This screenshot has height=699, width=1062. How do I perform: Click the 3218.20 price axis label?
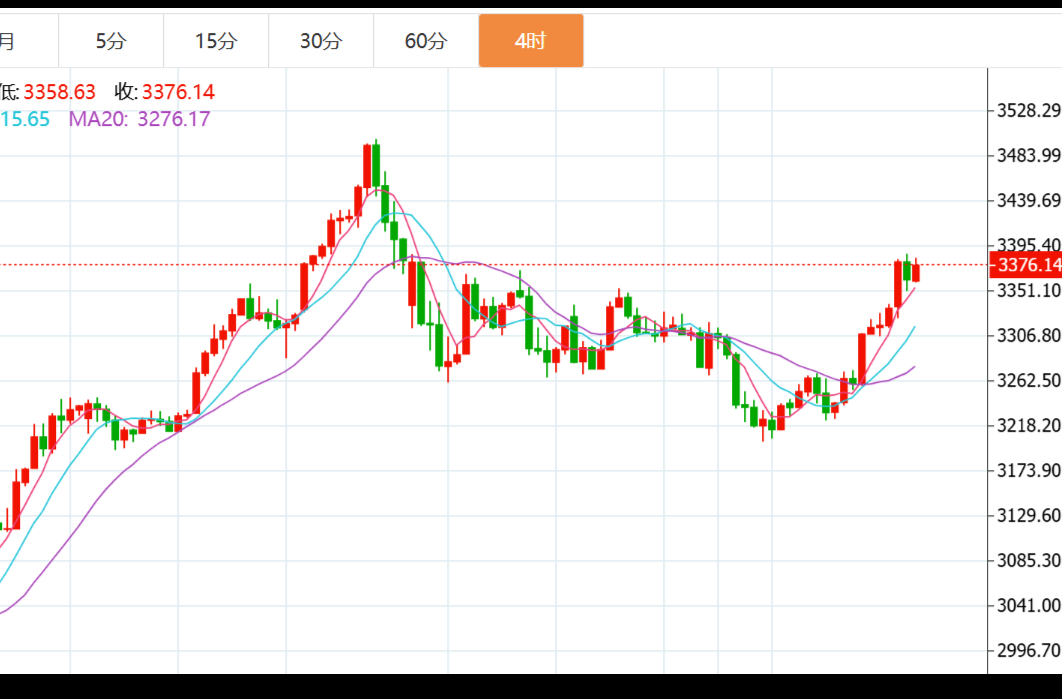click(x=1028, y=425)
